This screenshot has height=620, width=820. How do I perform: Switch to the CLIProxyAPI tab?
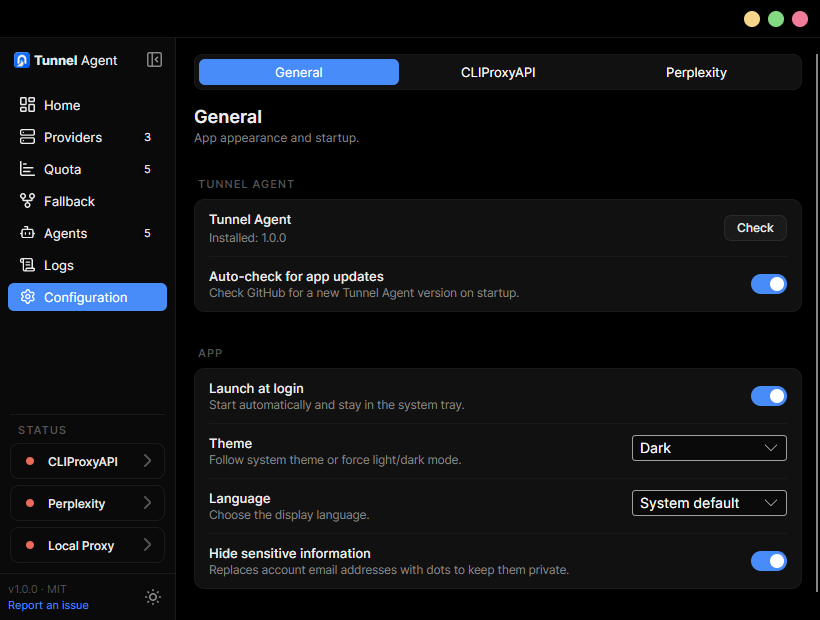tap(498, 72)
